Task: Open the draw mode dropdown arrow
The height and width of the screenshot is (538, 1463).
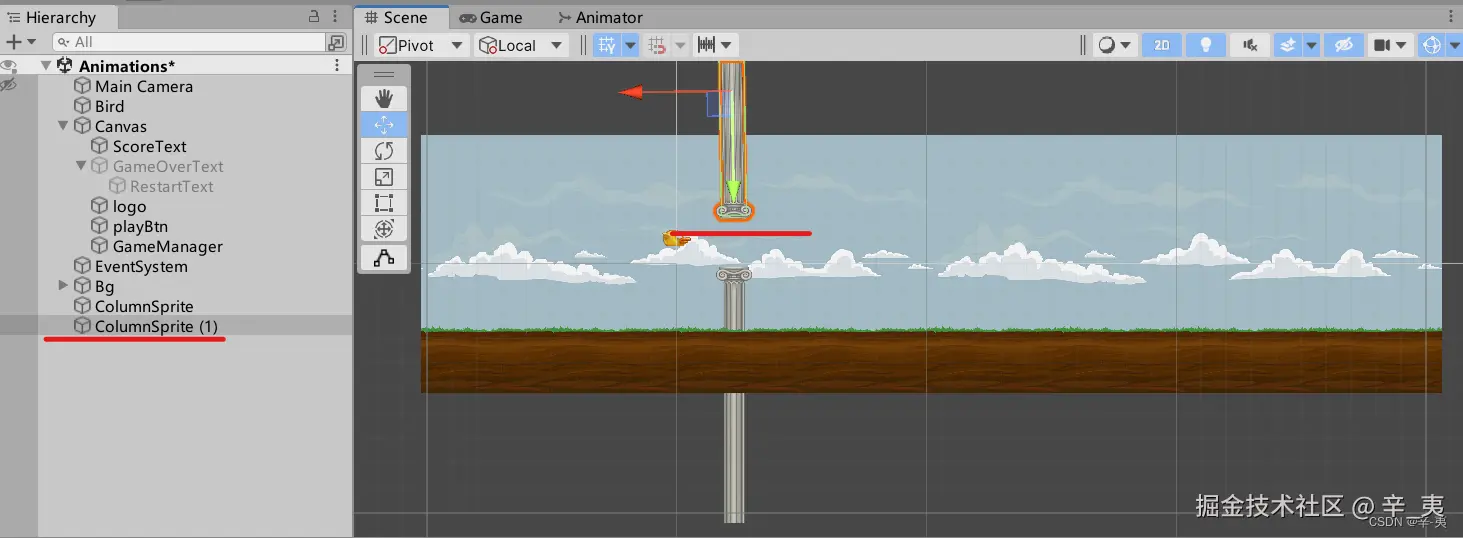Action: coord(1127,45)
